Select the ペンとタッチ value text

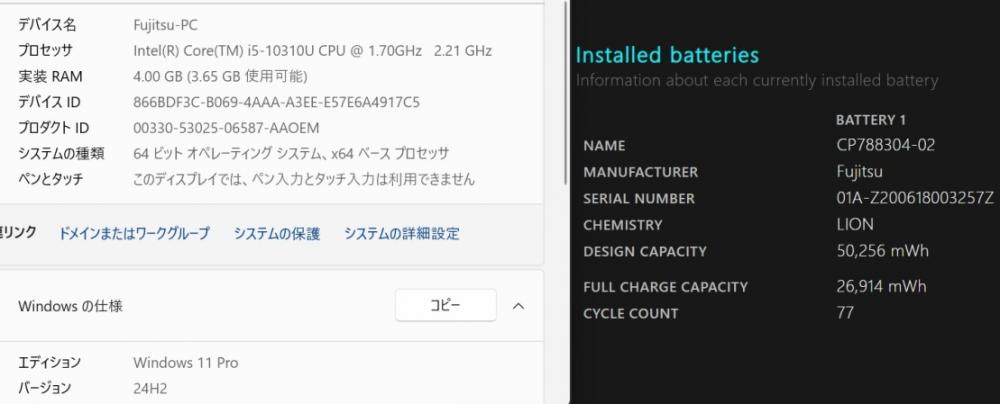tap(304, 179)
